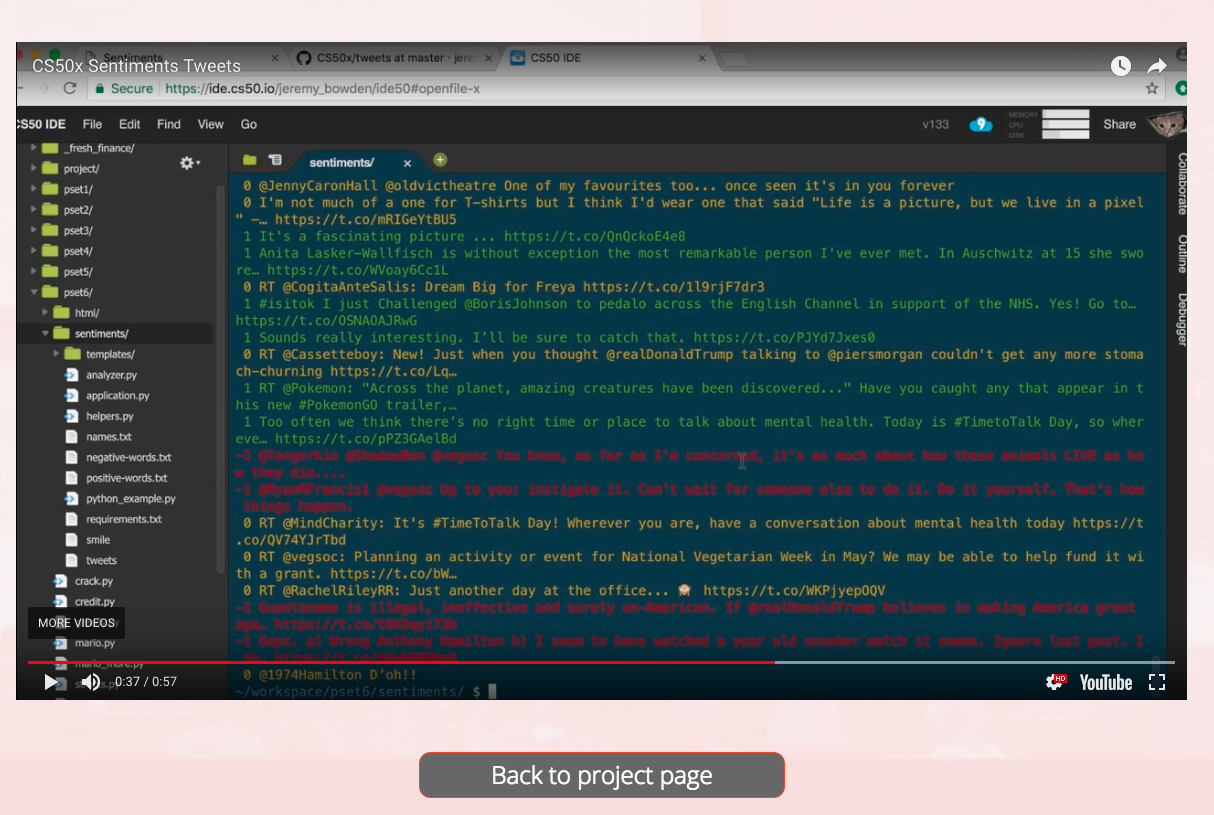Viewport: 1214px width, 815px height.
Task: Click the Python file icon beside analyzer.py
Action: click(x=71, y=375)
